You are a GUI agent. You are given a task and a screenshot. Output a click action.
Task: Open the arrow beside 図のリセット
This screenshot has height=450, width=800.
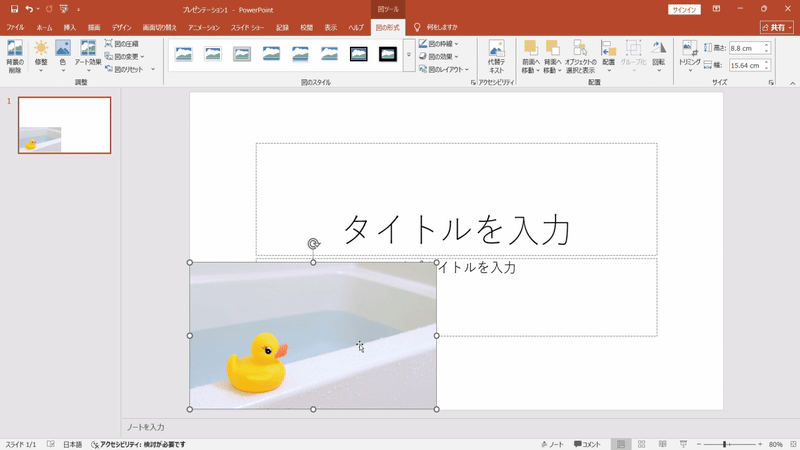[153, 69]
